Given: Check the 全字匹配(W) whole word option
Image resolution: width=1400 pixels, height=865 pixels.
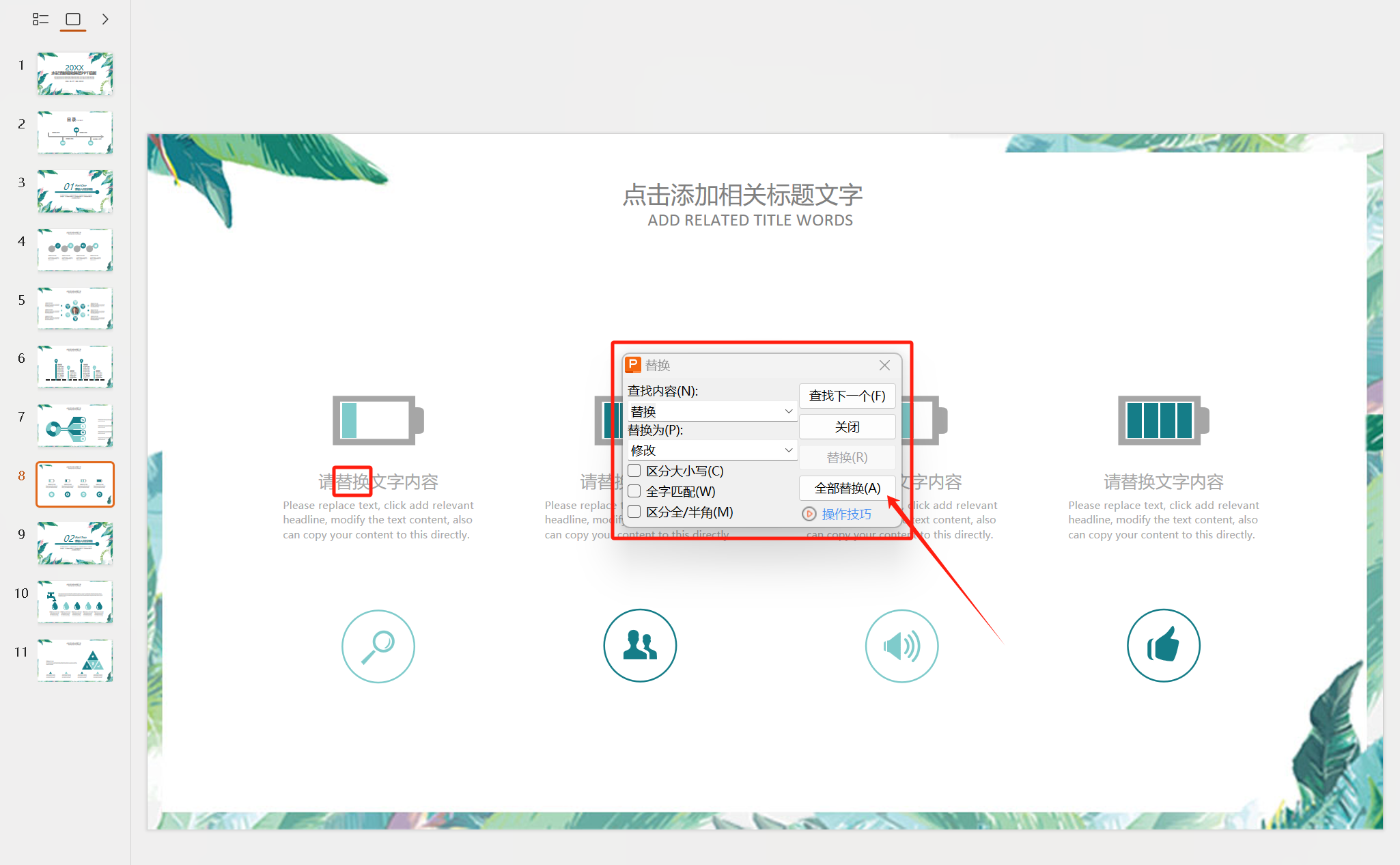Looking at the screenshot, I should 634,491.
